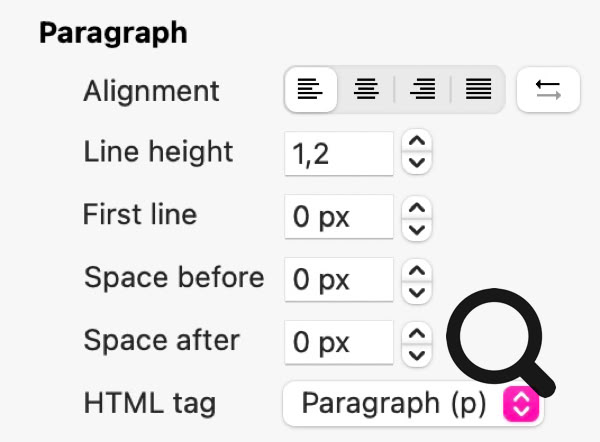600x442 pixels.
Task: Increase Space after value
Action: tap(418, 333)
